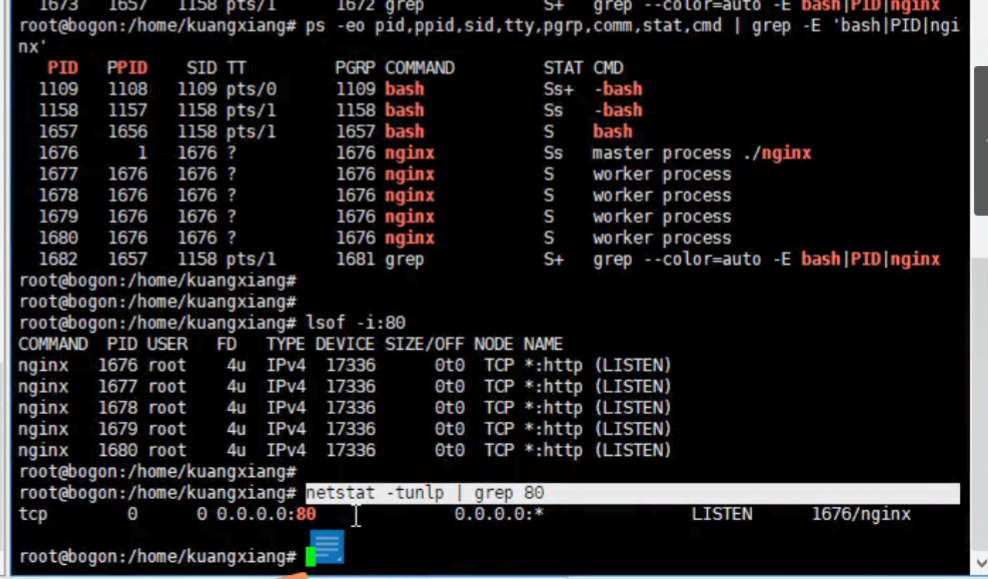Click the 'Ss+' status value
The width and height of the screenshot is (988, 579).
(x=558, y=89)
